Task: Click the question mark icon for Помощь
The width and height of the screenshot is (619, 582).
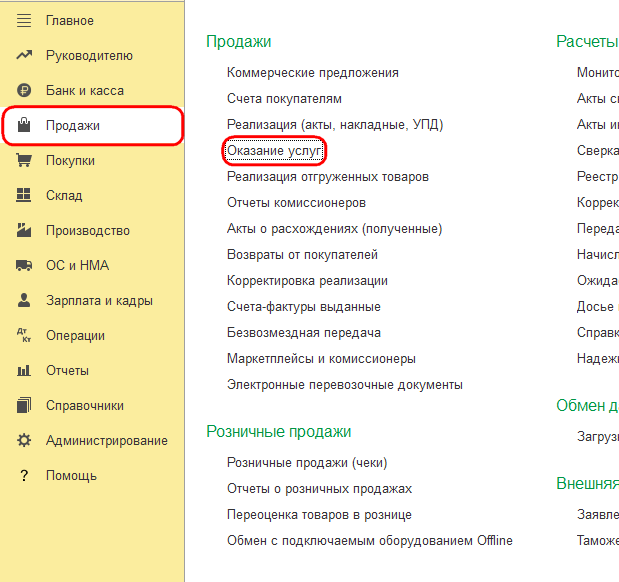Action: pos(24,475)
